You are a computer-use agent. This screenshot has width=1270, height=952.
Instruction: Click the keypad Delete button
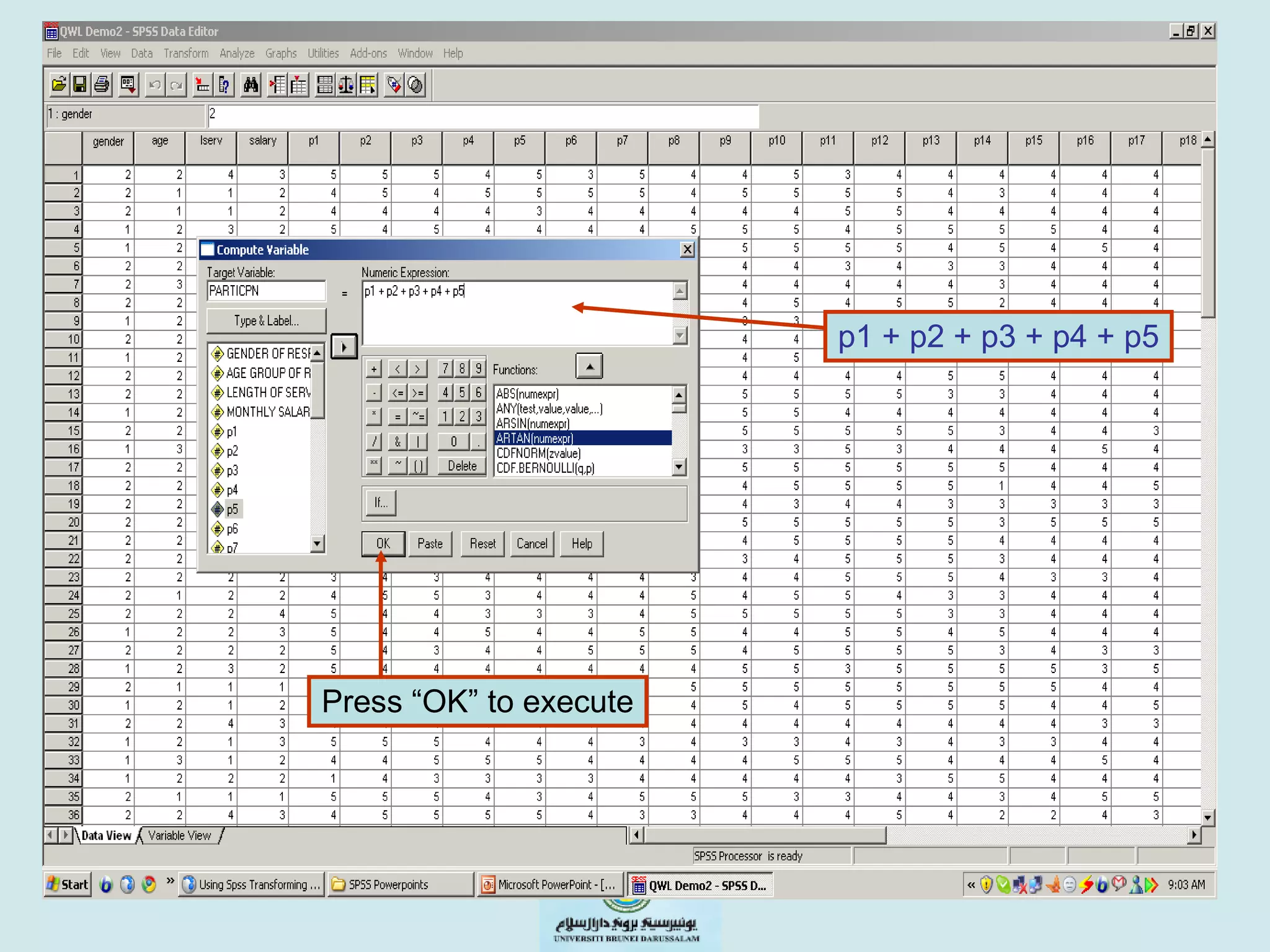462,465
